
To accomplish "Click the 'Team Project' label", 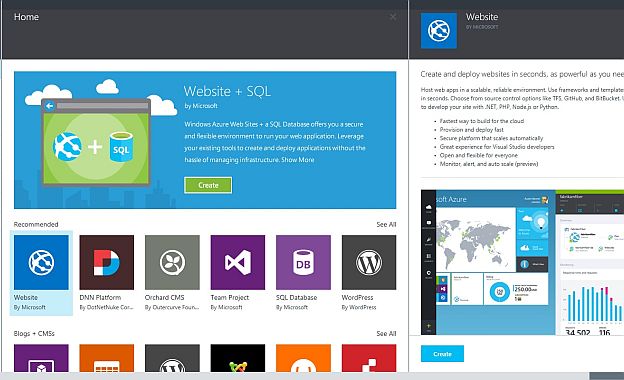I will tap(230, 297).
